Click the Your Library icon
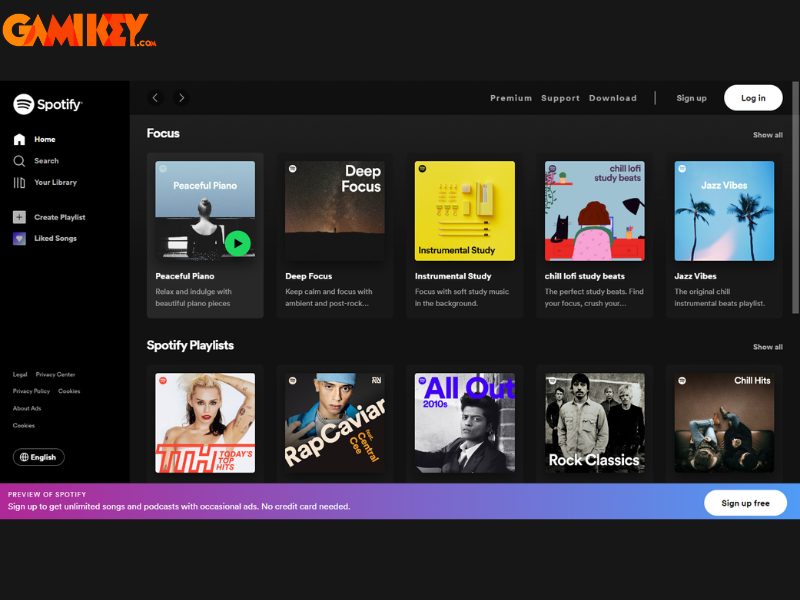 click(19, 183)
